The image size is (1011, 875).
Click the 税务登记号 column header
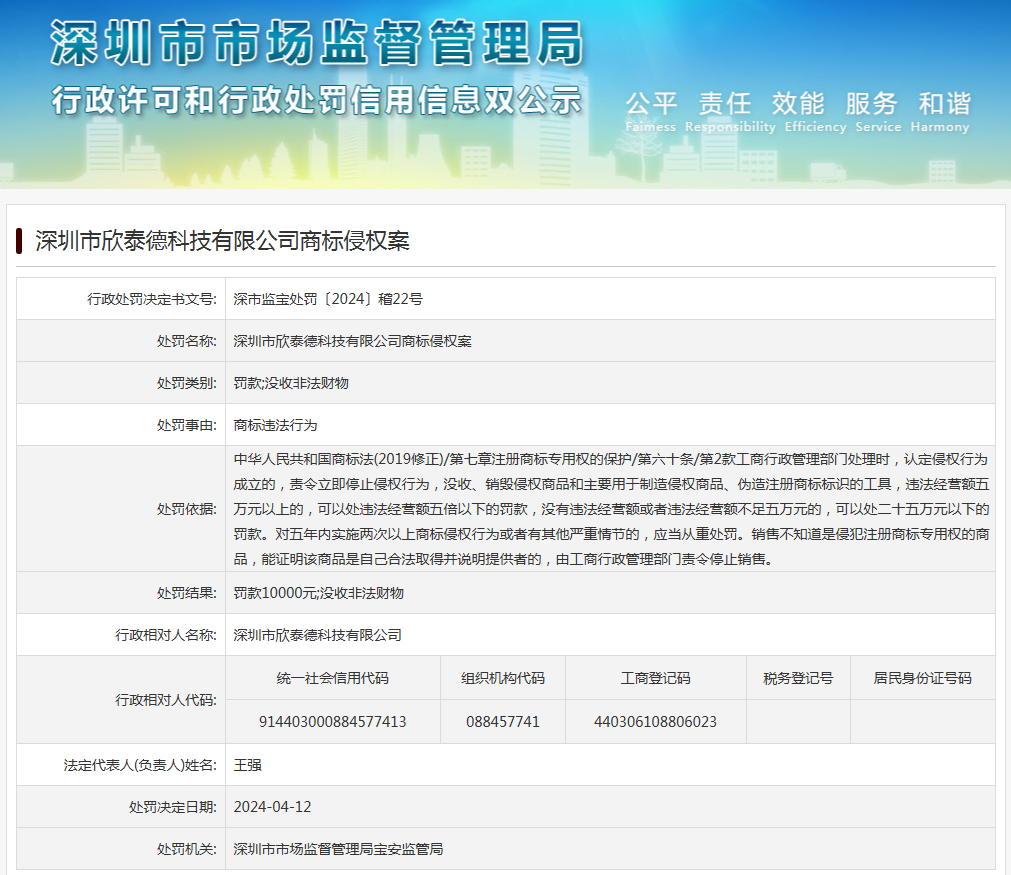(797, 678)
